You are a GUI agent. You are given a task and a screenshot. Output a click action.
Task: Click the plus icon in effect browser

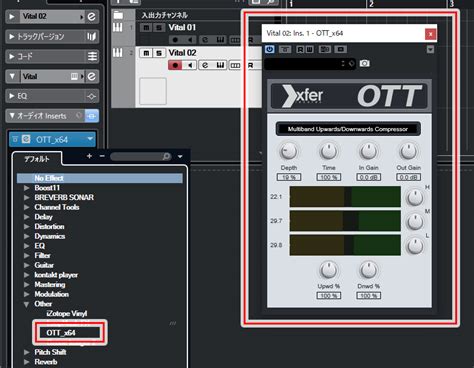click(x=89, y=156)
